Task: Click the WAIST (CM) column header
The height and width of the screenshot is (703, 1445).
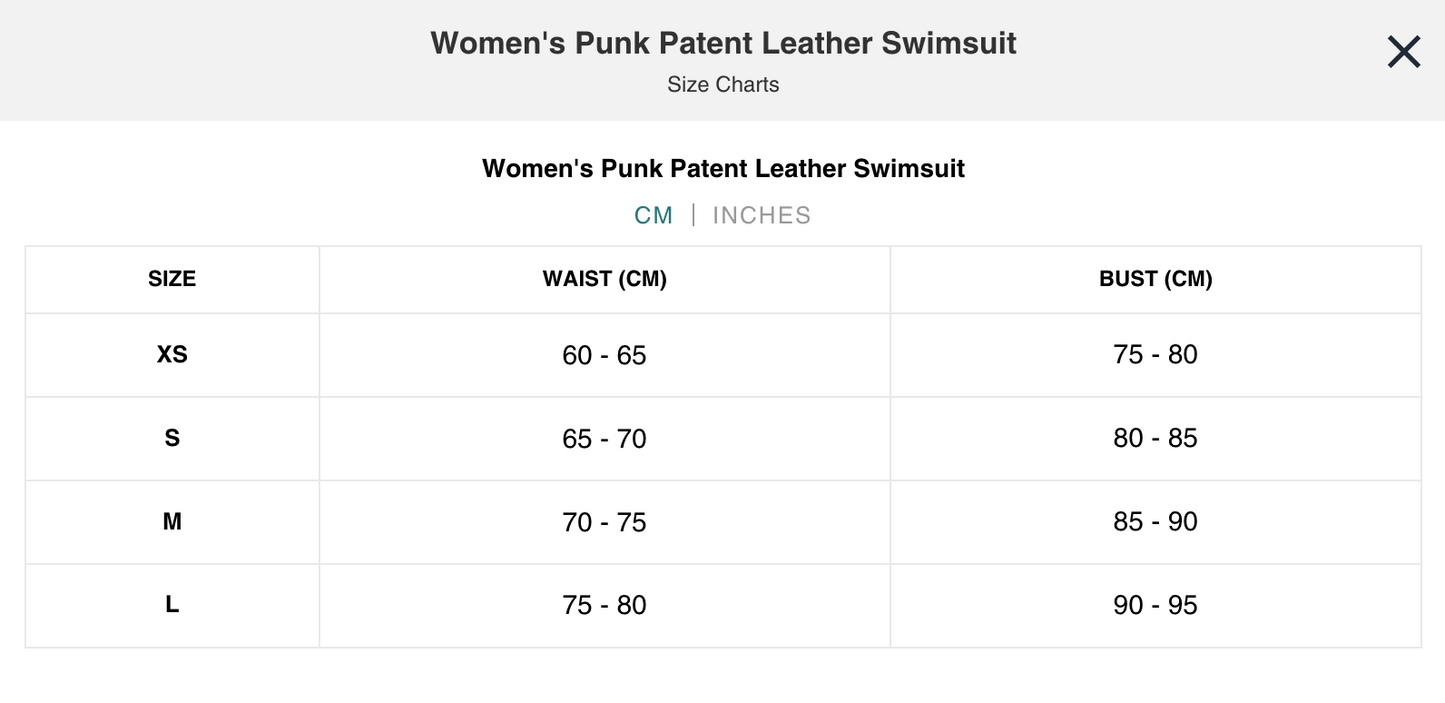Action: click(604, 278)
